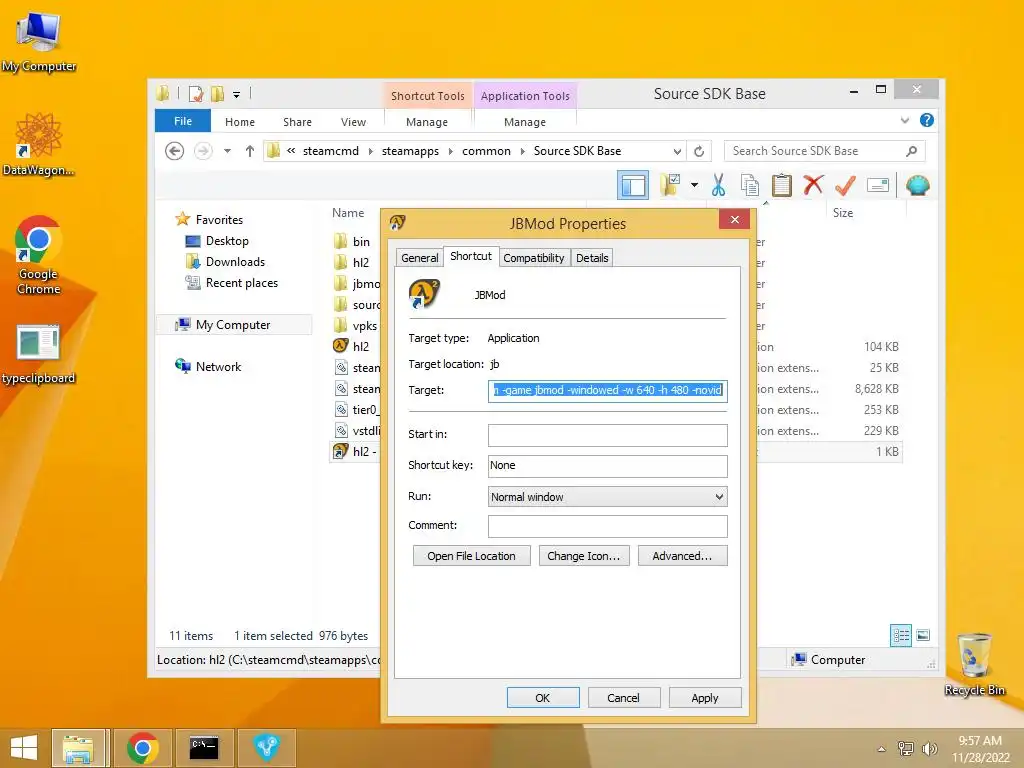Click the Copy pages icon in Explorer toolbar
This screenshot has height=768, width=1024.
[750, 185]
